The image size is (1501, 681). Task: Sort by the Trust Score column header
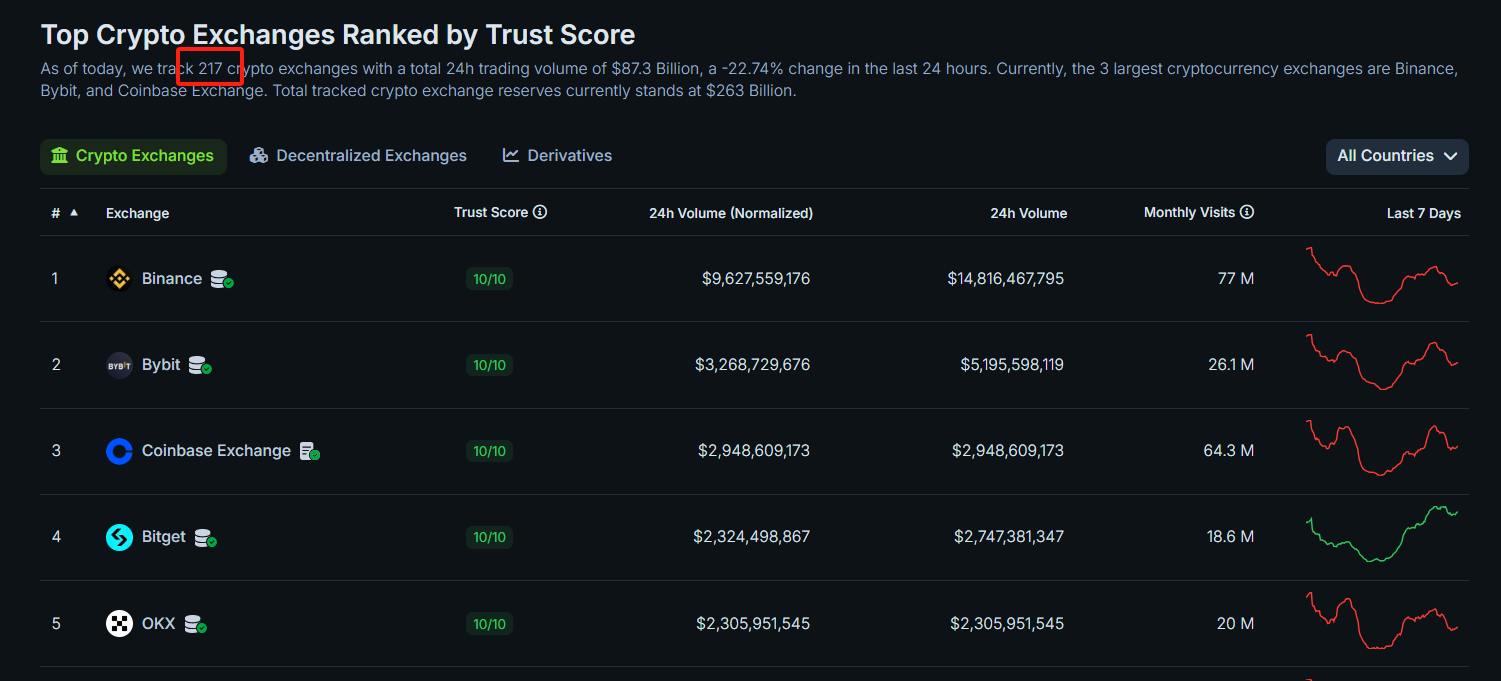491,212
